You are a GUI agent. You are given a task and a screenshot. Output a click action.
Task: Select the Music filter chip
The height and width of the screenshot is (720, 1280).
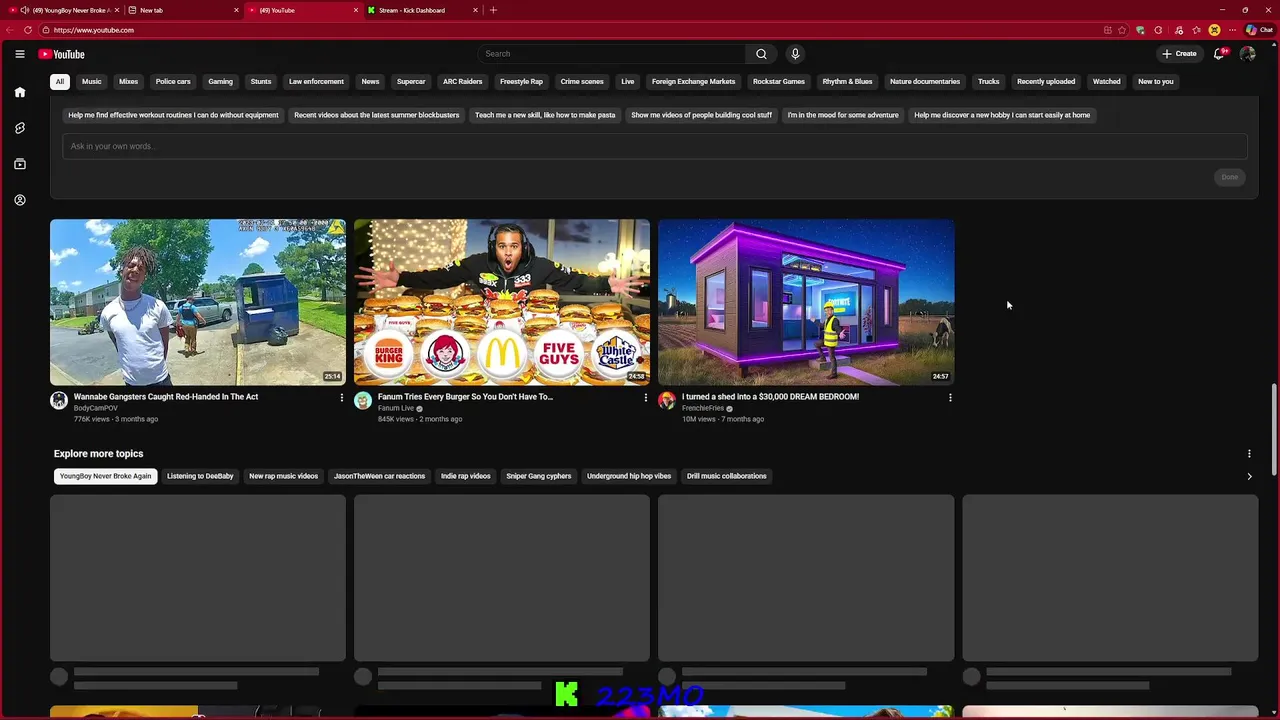[x=92, y=82]
